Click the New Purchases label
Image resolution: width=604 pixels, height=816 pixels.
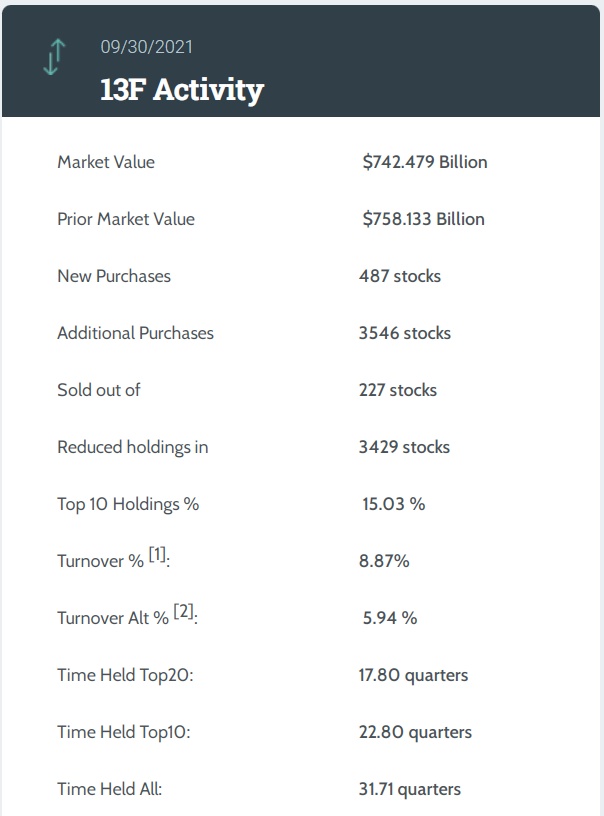pos(114,276)
